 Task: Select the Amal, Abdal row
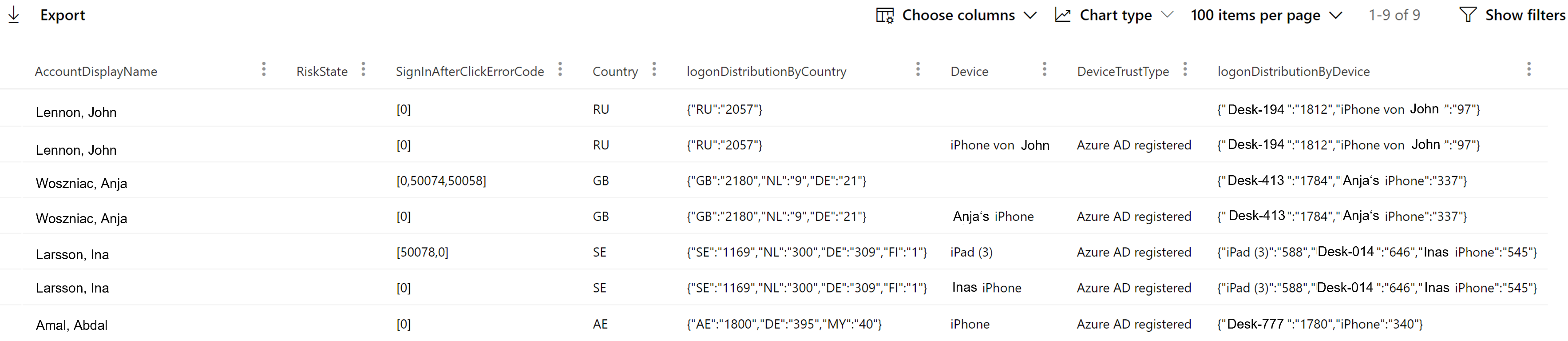[72, 325]
